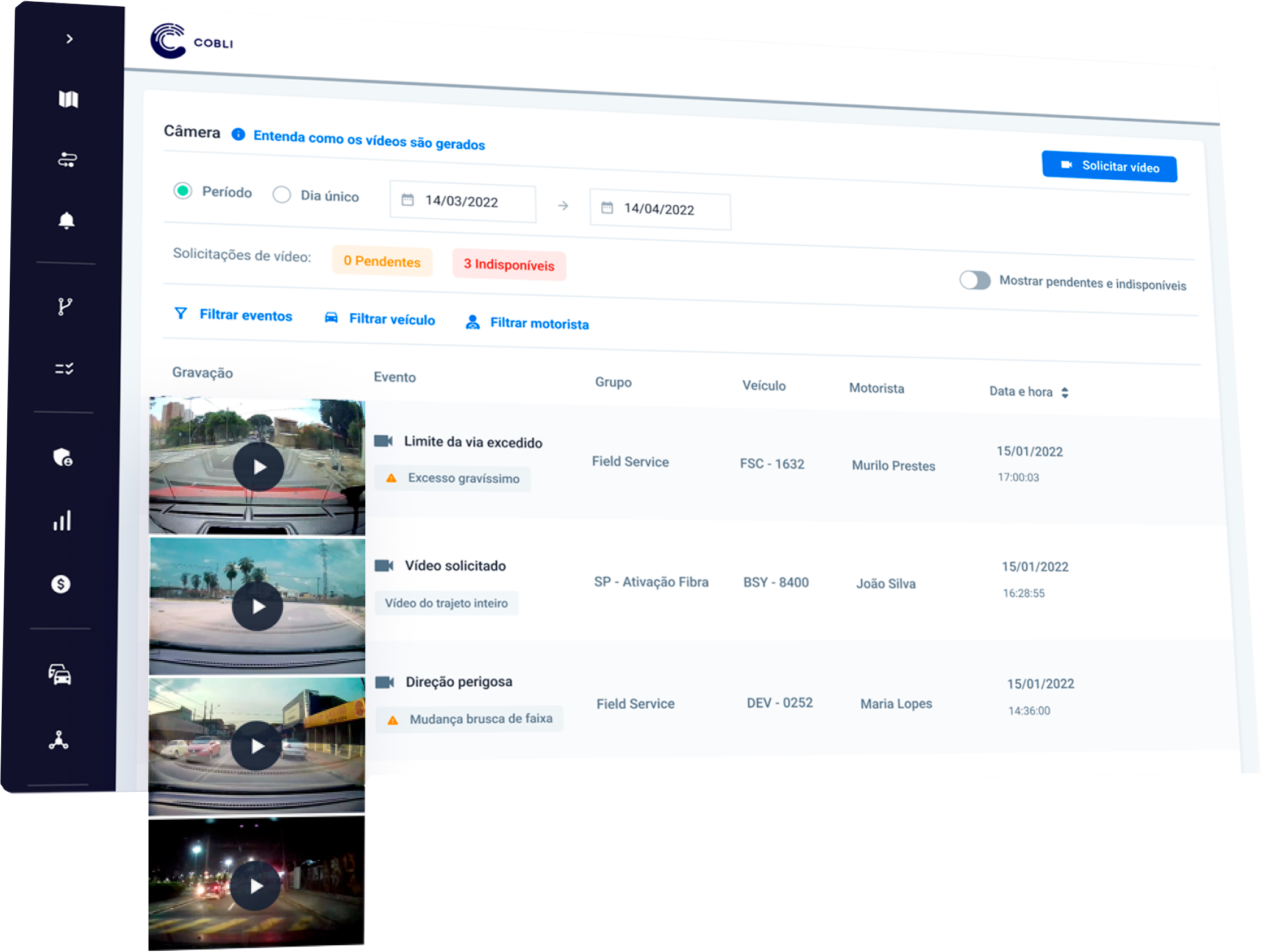Open the bar chart reports icon
Screen dimensions: 1261x952
(x=62, y=520)
